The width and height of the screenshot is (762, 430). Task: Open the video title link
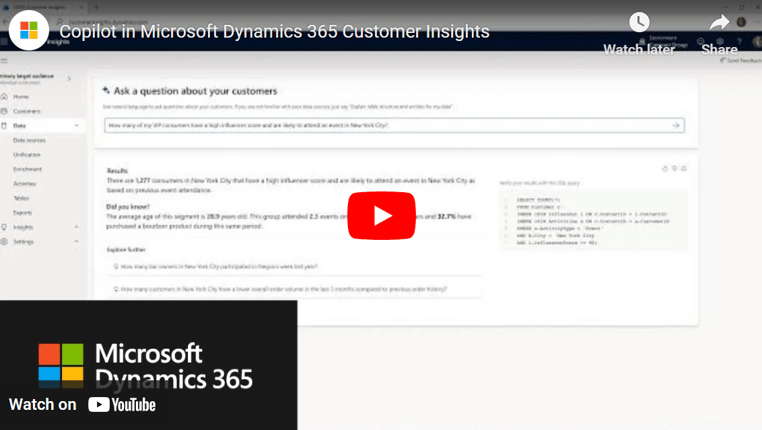[x=274, y=31]
